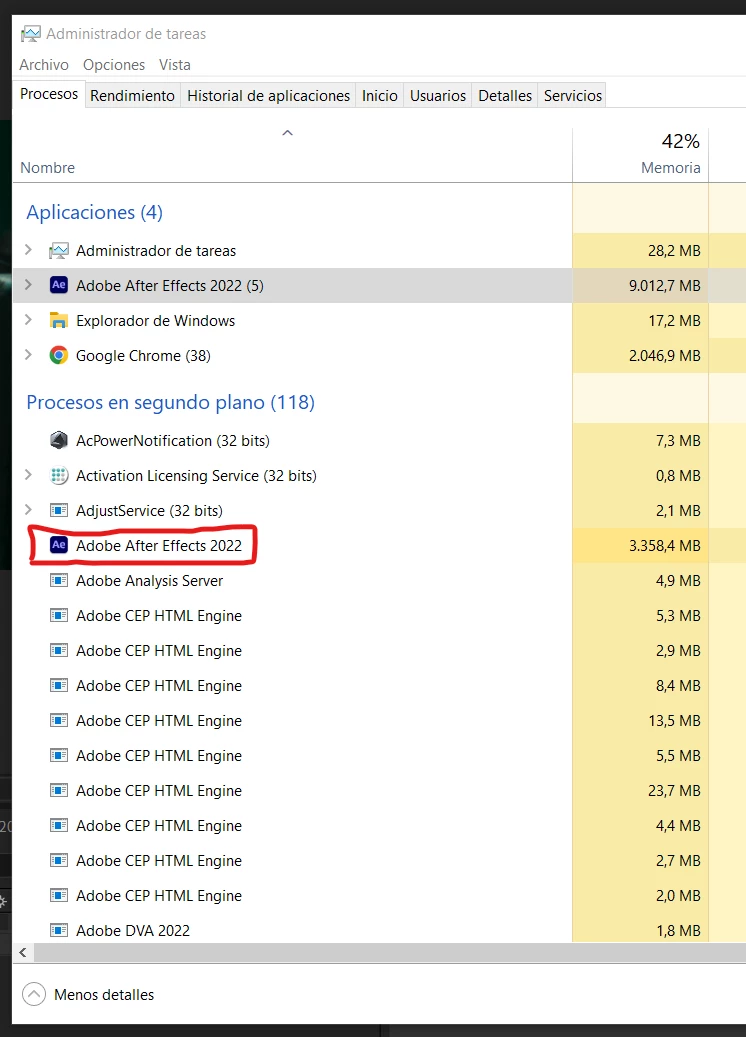Select Adobe CEP HTML Engine using 4,4 MB
Screen dimensions: 746x1037
point(159,826)
